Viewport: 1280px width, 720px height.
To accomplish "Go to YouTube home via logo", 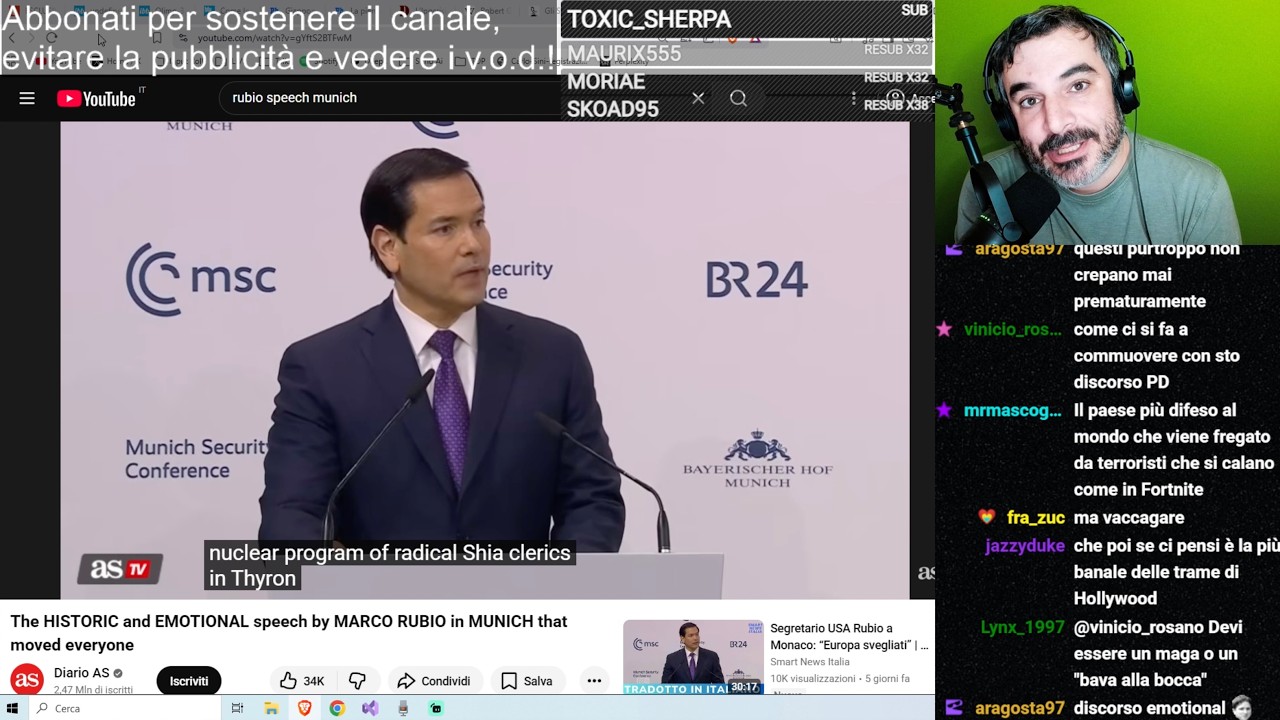I will click(x=96, y=98).
